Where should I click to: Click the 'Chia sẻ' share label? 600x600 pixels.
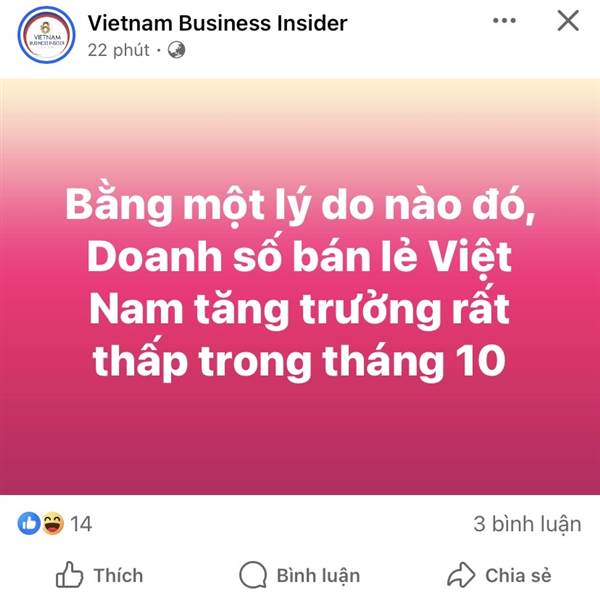point(518,576)
